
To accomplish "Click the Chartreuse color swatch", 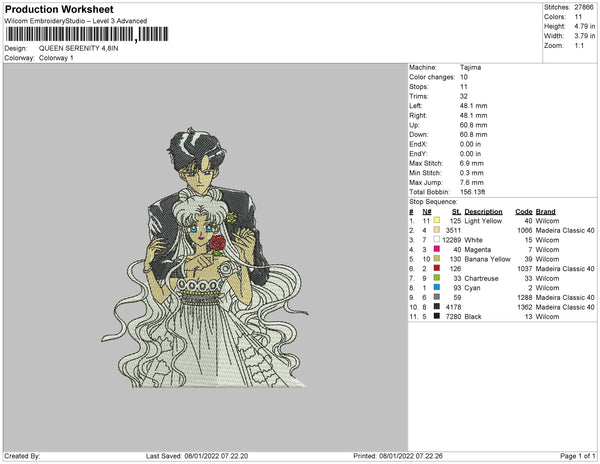I will click(437, 278).
